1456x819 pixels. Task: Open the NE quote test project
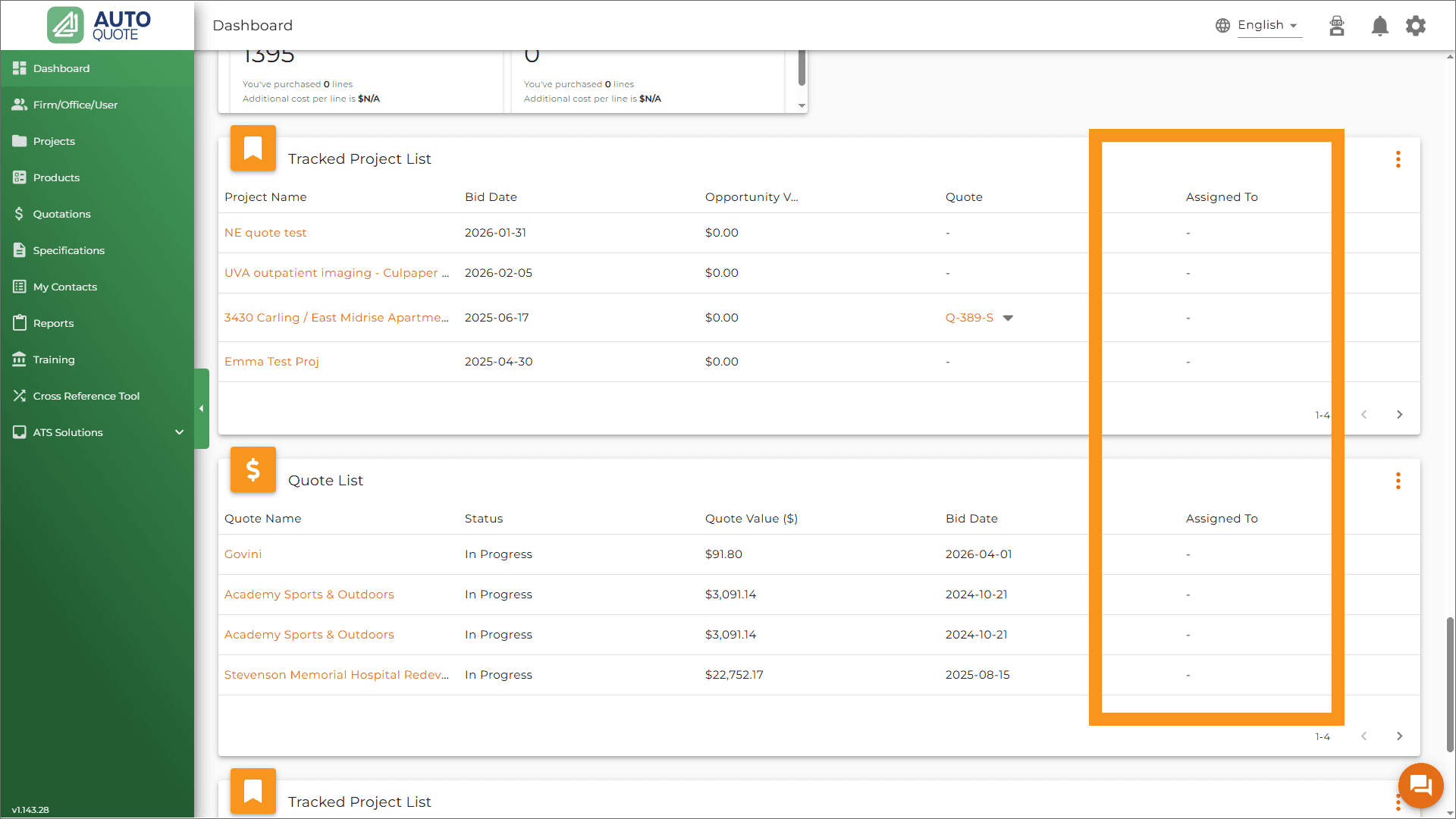(265, 233)
